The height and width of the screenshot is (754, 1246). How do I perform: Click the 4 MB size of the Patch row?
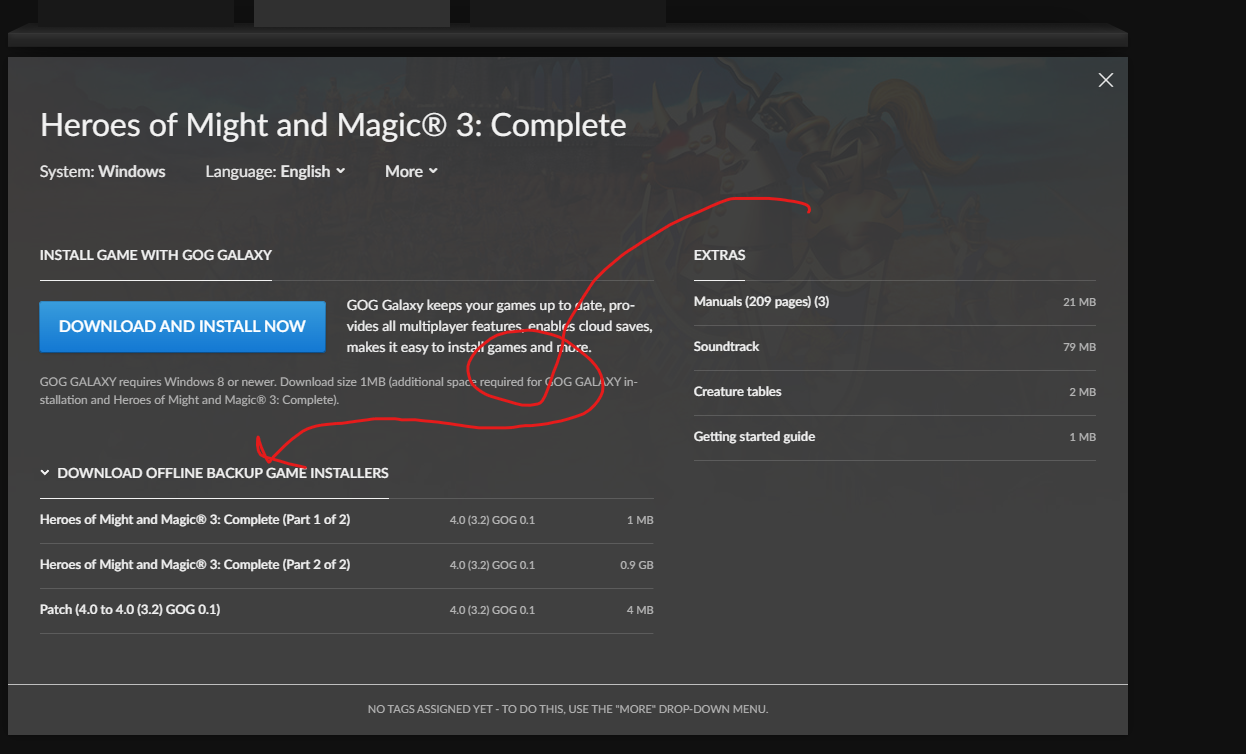[x=640, y=610]
